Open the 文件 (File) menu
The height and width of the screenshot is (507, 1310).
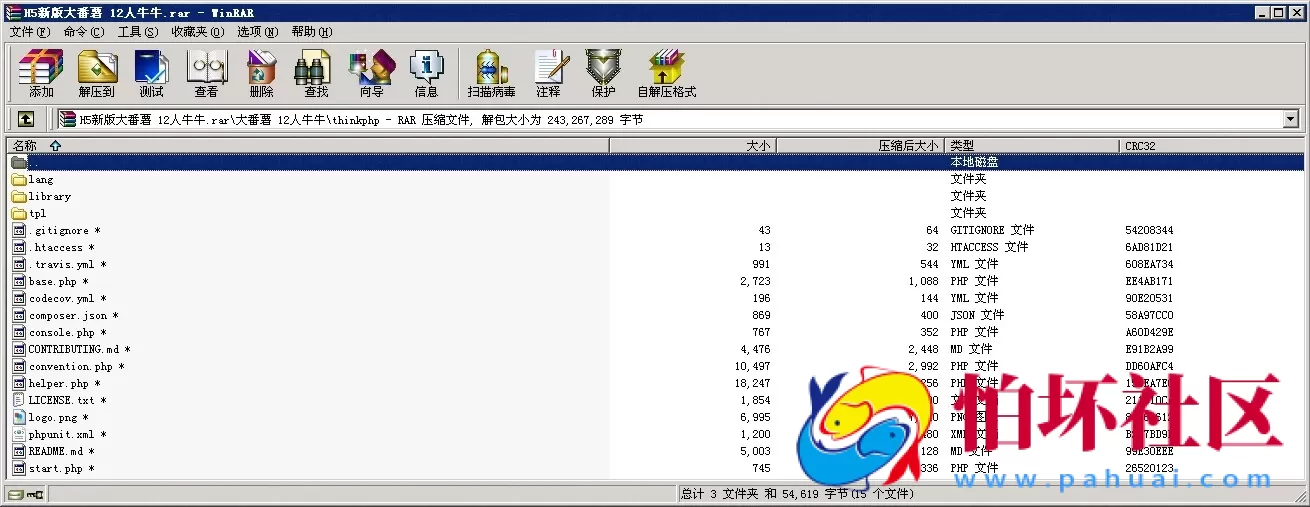29,32
